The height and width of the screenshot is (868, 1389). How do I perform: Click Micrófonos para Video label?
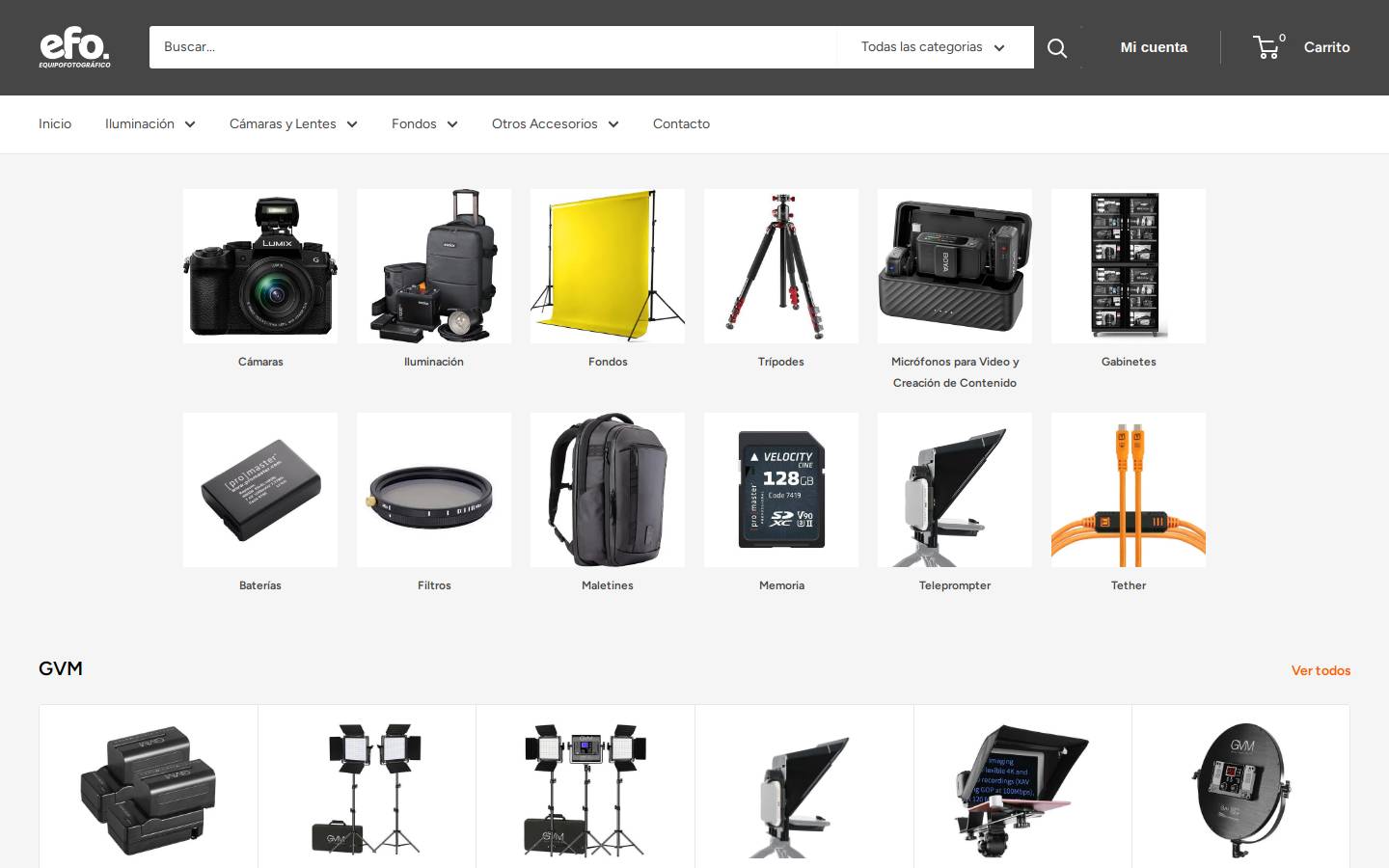pyautogui.click(x=955, y=372)
